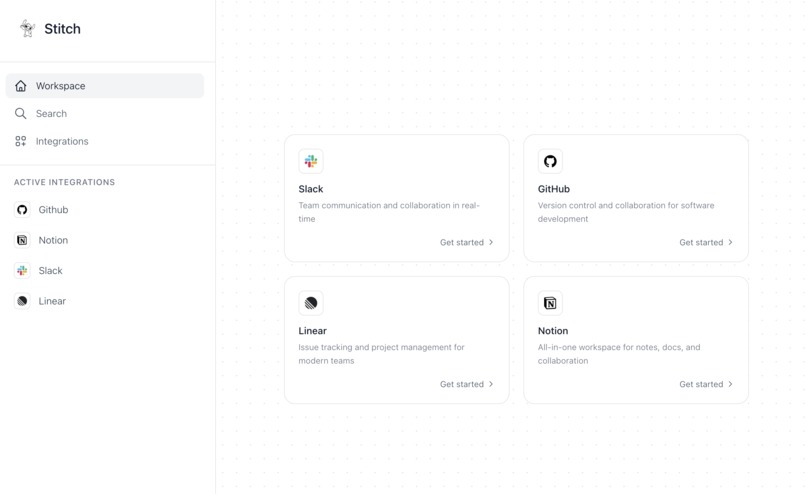The width and height of the screenshot is (806, 494).
Task: Click the Workspace home icon
Action: (21, 86)
